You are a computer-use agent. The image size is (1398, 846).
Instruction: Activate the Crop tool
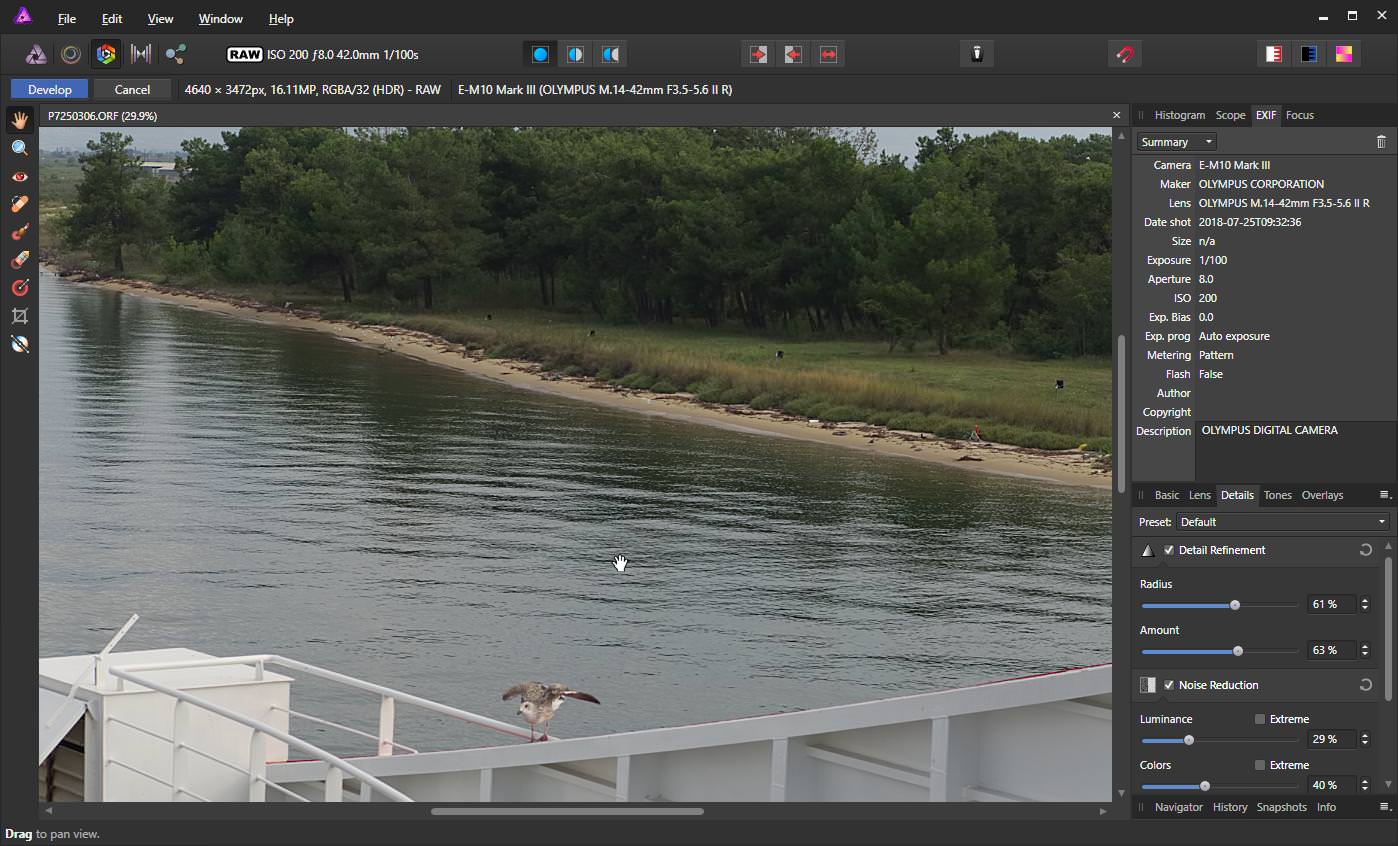tap(19, 316)
